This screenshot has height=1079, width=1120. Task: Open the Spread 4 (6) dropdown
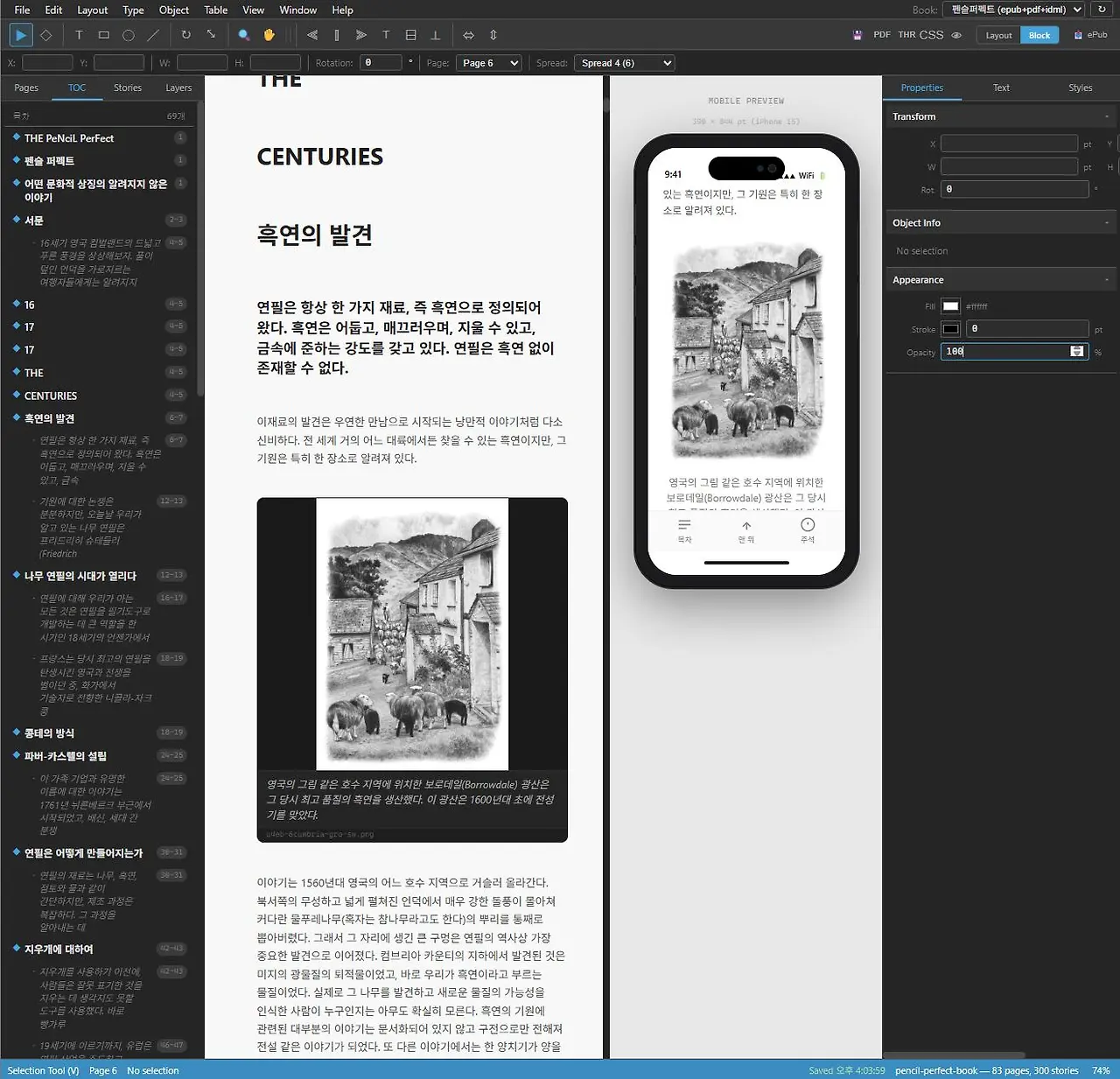(626, 63)
